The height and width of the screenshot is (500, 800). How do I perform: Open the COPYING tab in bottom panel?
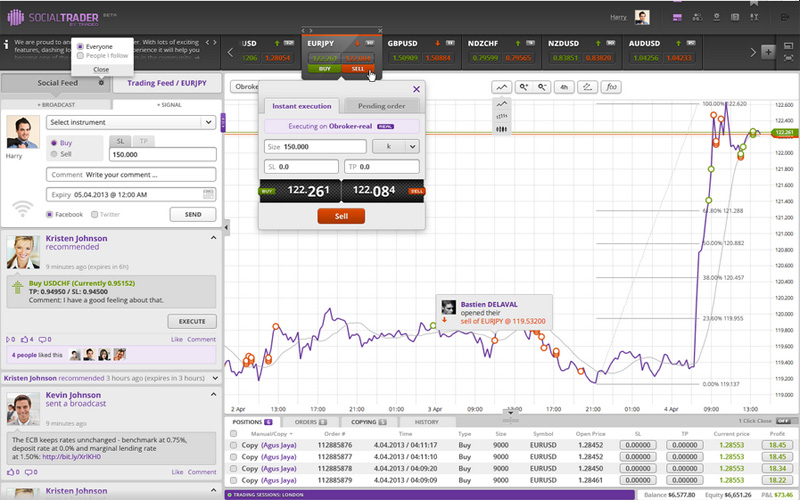click(x=369, y=422)
